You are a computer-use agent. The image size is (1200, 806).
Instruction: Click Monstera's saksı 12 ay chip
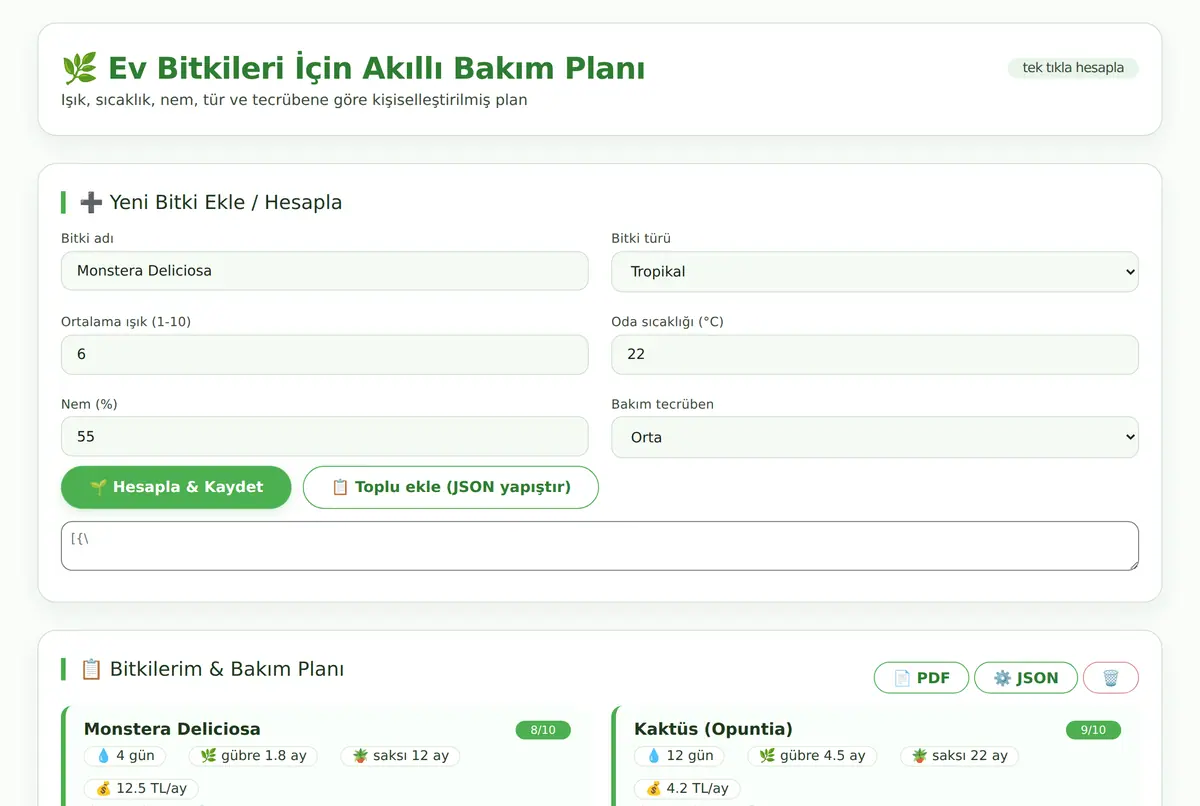click(401, 756)
